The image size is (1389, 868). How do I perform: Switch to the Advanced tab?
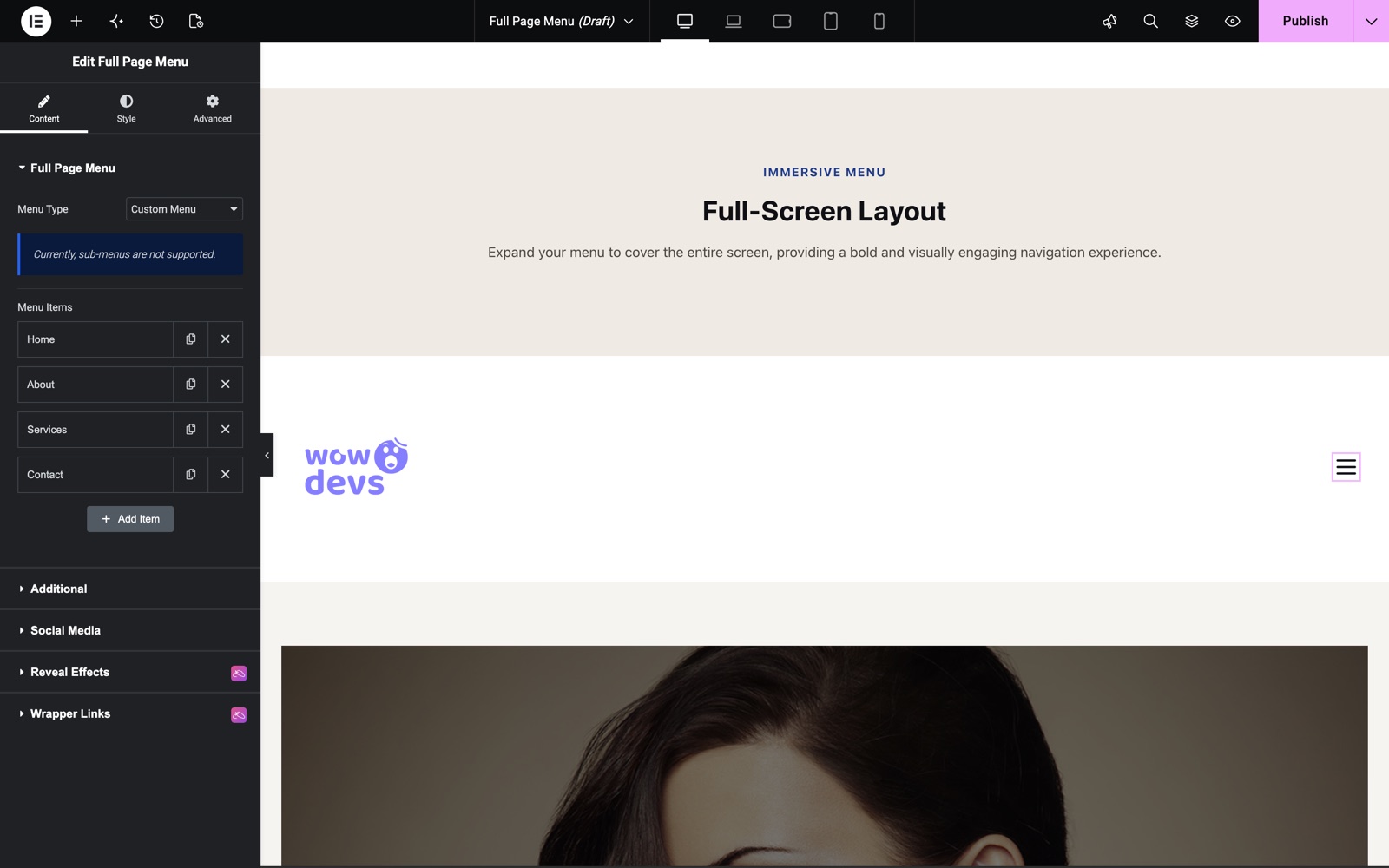212,108
